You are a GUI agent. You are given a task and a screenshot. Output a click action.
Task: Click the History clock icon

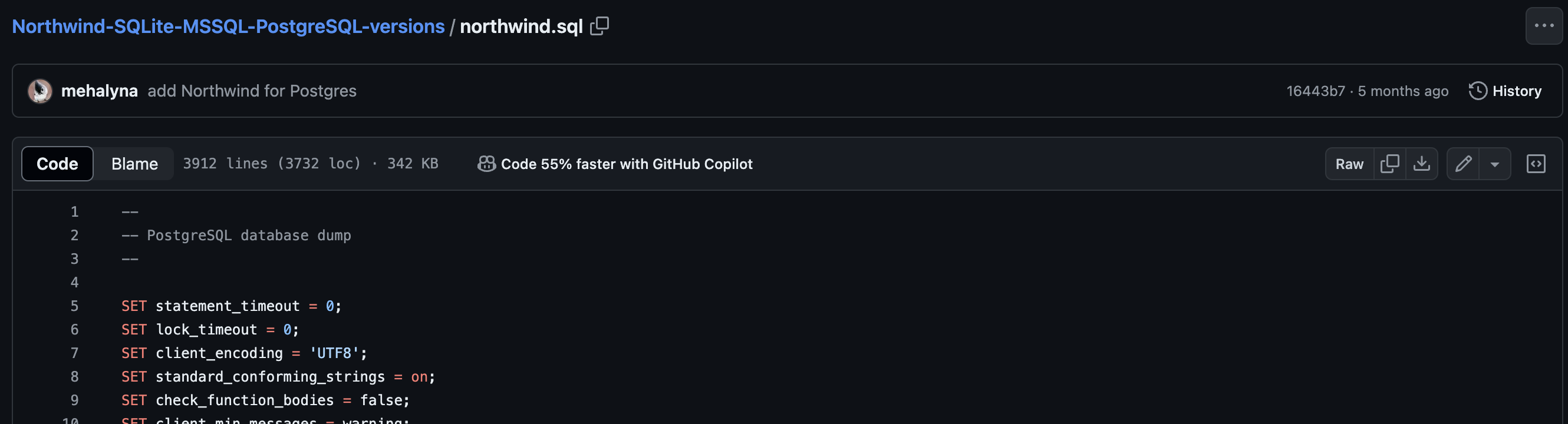1478,91
